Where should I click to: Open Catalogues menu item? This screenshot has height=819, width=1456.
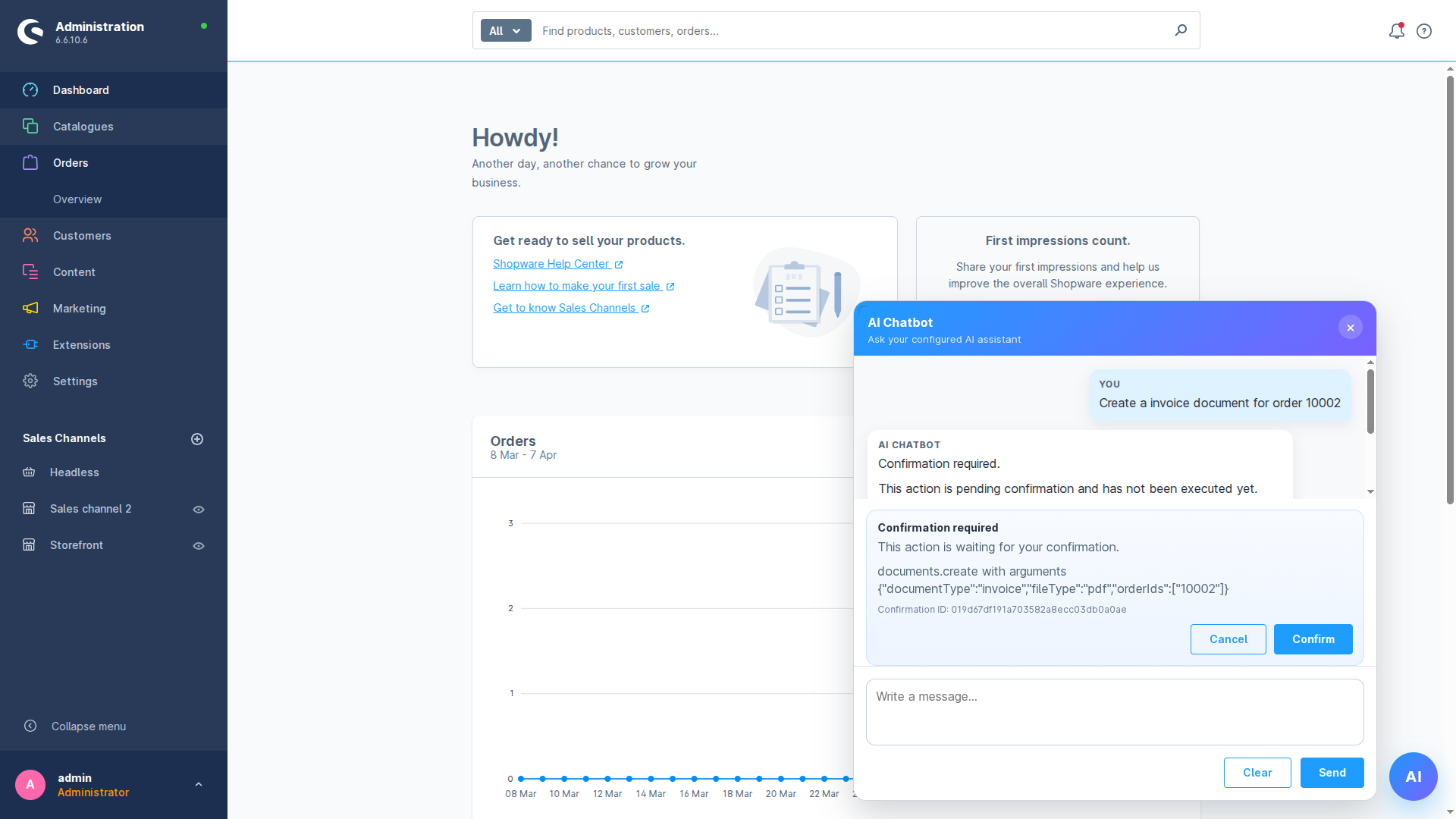coord(114,127)
